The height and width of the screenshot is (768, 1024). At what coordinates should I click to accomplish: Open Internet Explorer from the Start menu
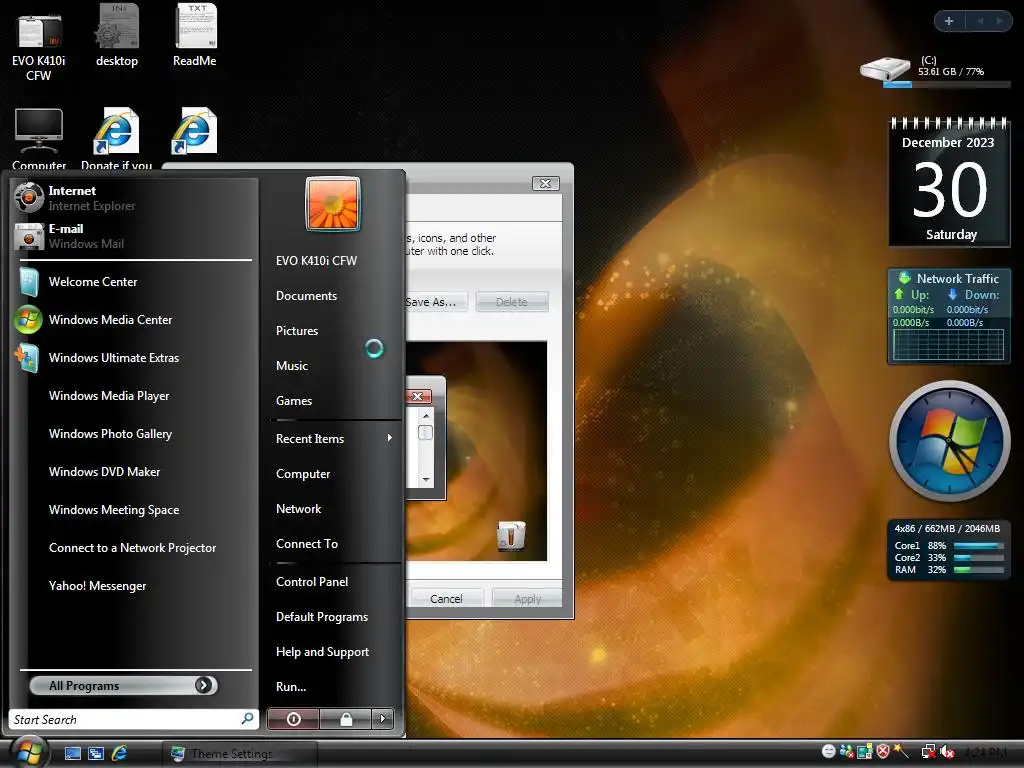click(134, 198)
